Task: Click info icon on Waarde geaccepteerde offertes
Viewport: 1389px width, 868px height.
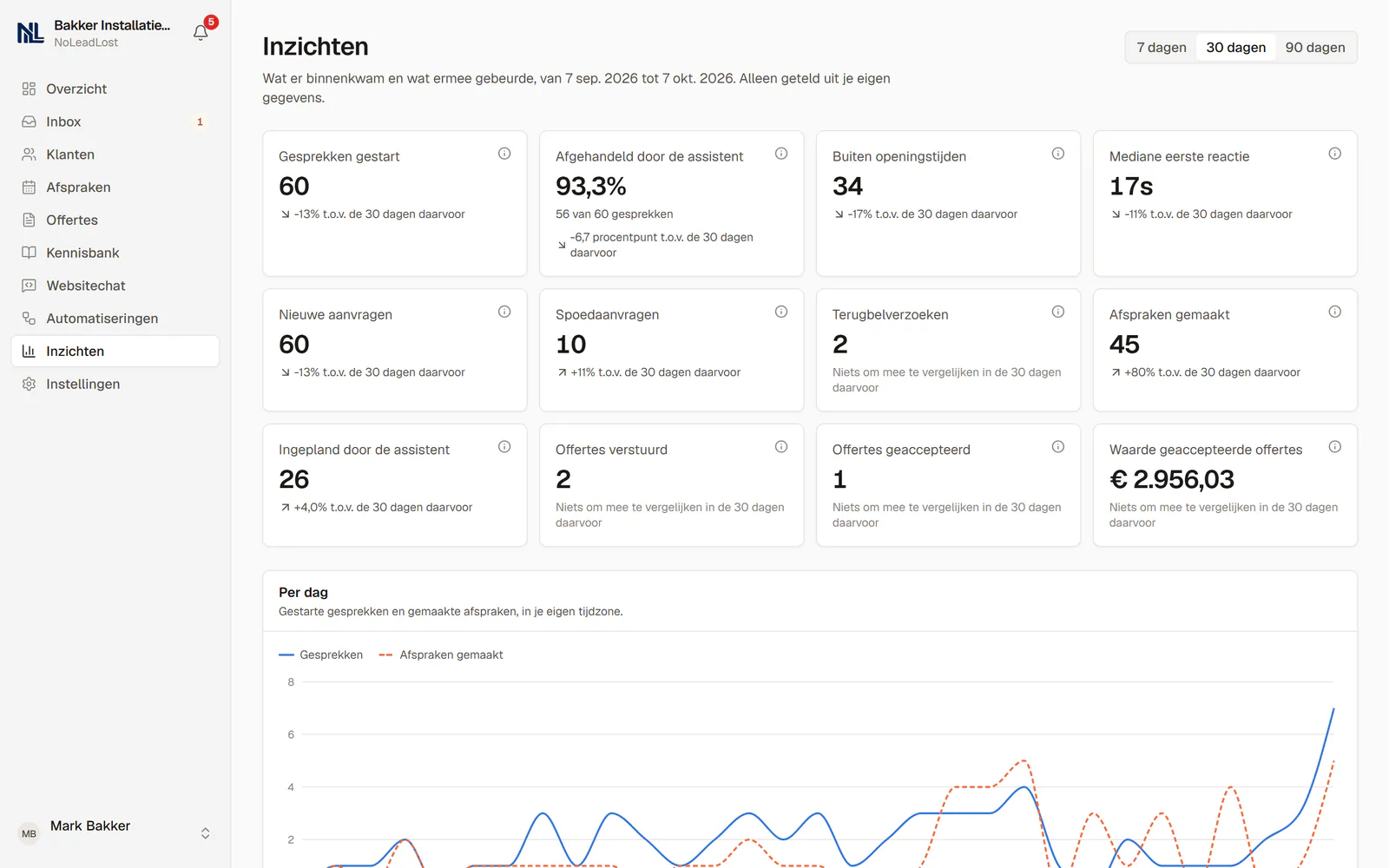Action: point(1335,447)
